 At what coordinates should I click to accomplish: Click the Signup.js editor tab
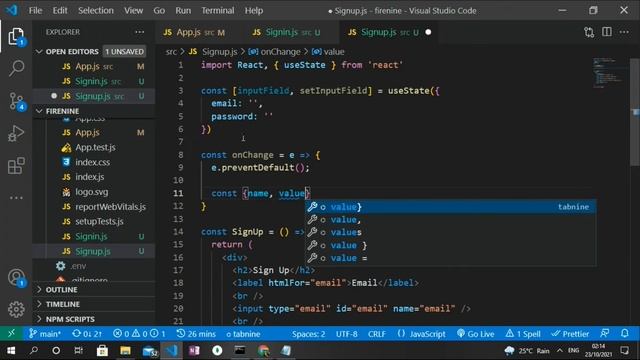coord(388,32)
